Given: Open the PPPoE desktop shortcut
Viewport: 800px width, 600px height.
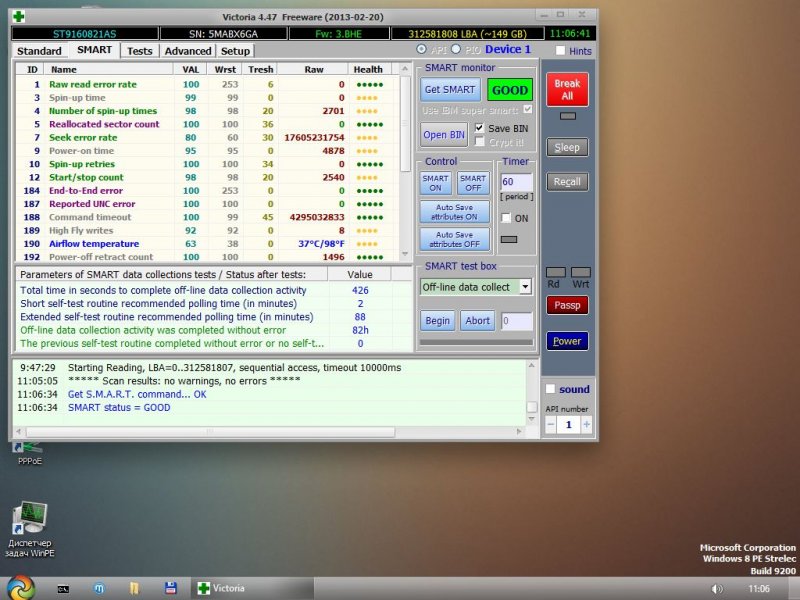Looking at the screenshot, I should coord(29,452).
